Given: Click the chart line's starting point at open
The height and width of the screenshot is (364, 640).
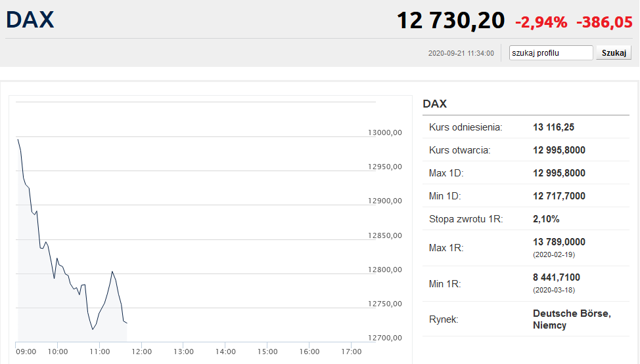Looking at the screenshot, I should (x=18, y=140).
